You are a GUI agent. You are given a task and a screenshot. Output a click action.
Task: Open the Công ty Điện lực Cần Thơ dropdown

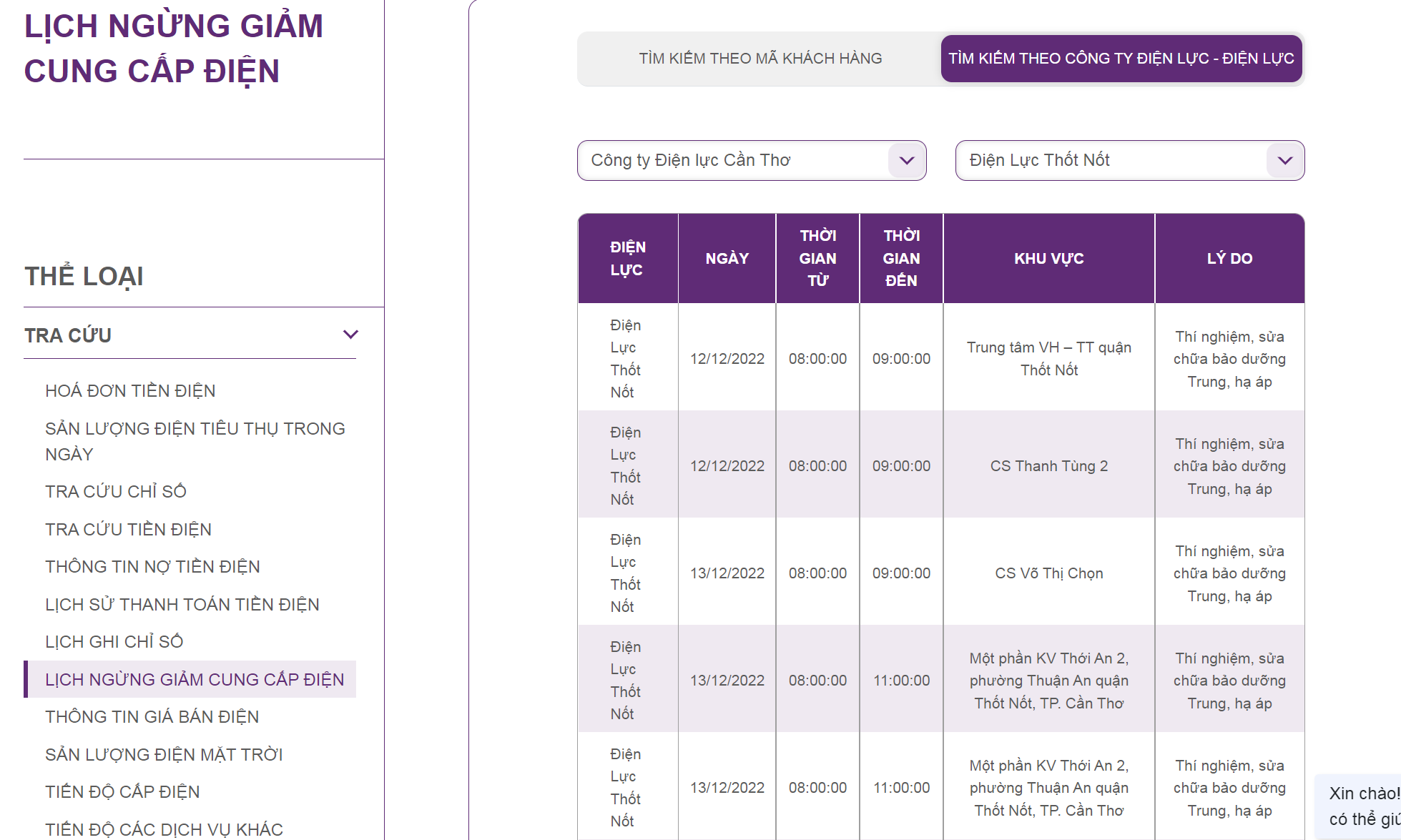[x=751, y=160]
